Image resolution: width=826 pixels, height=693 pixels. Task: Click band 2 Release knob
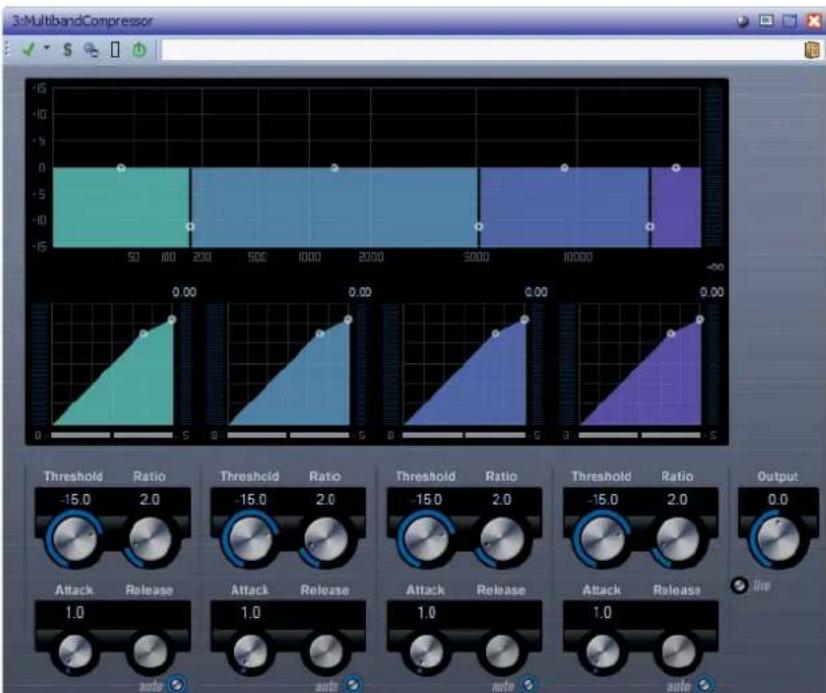[x=326, y=652]
